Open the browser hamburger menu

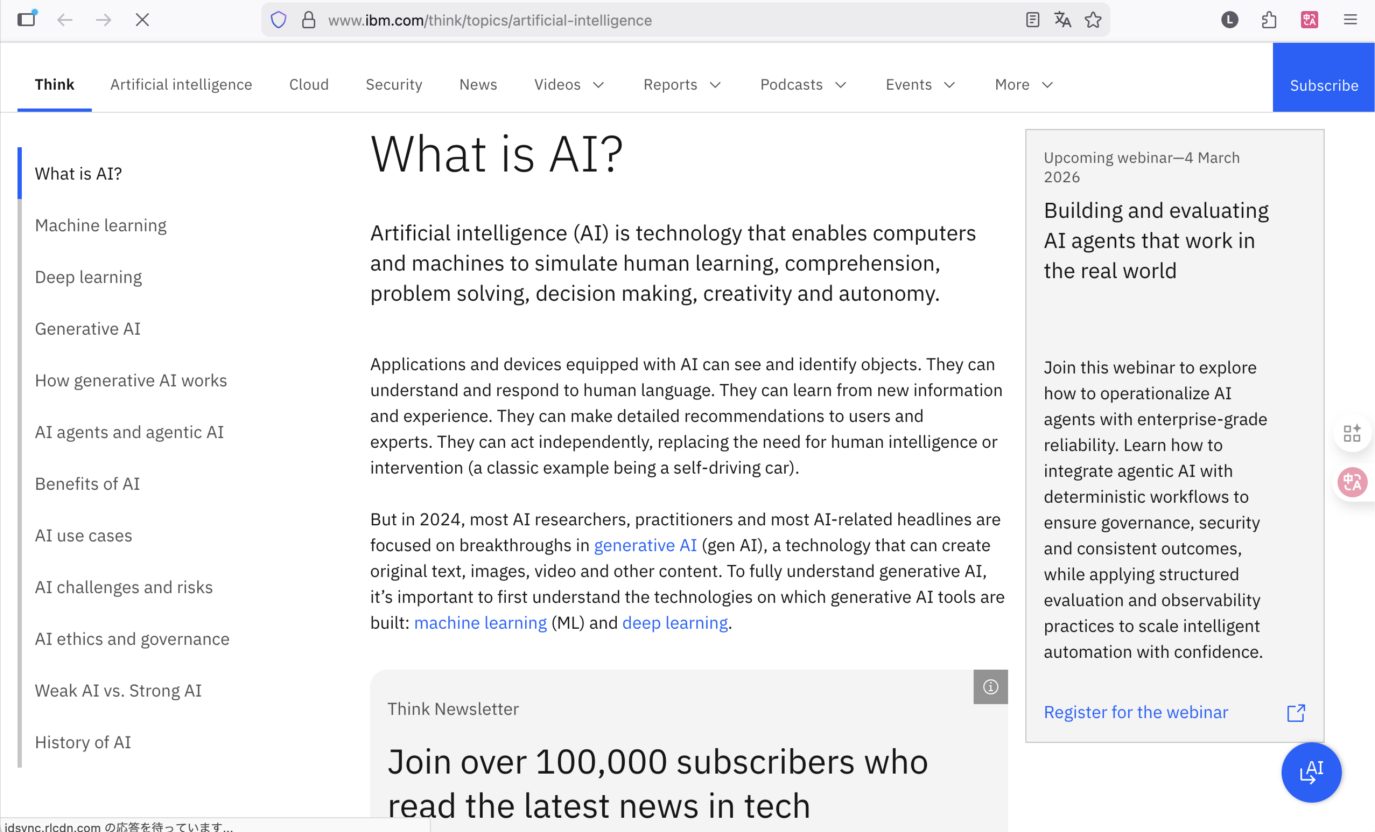point(1350,20)
